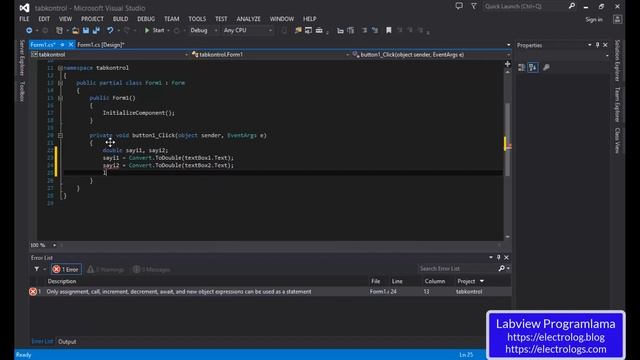This screenshot has height=360, width=640.
Task: Pin the Error List panel pushpin icon
Action: pos(498,258)
